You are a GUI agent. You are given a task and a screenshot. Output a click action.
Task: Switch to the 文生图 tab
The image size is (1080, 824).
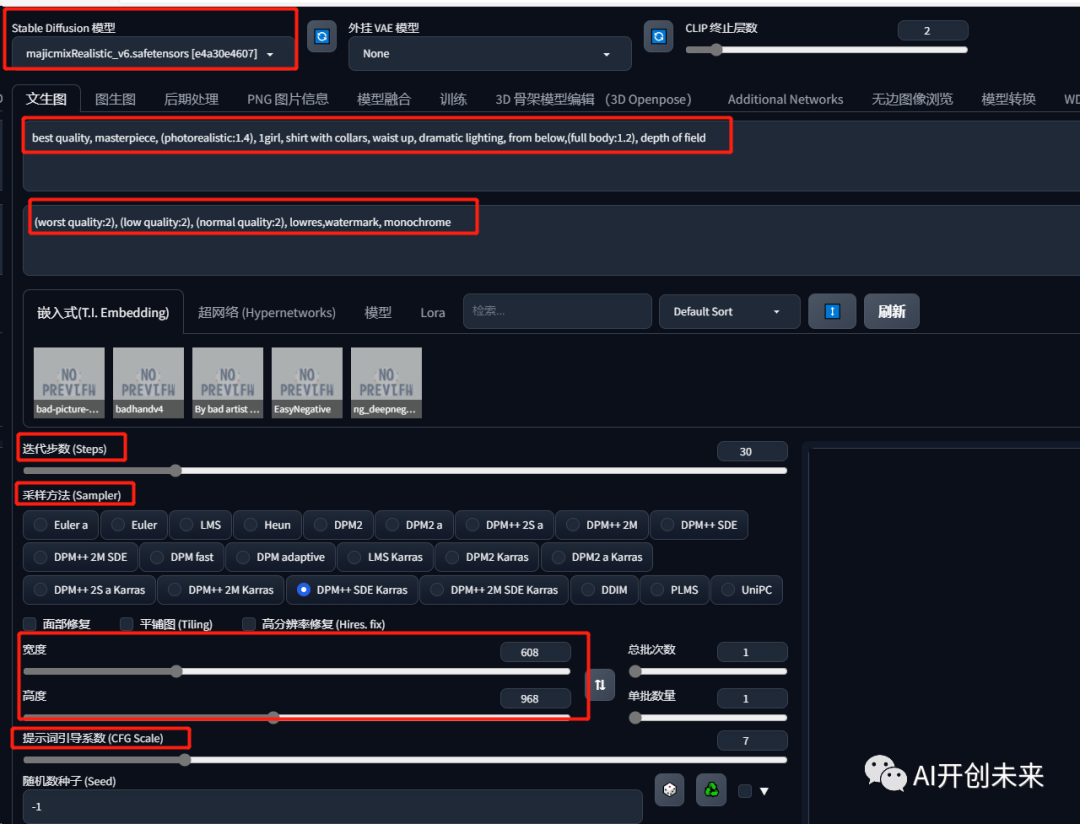pos(46,99)
